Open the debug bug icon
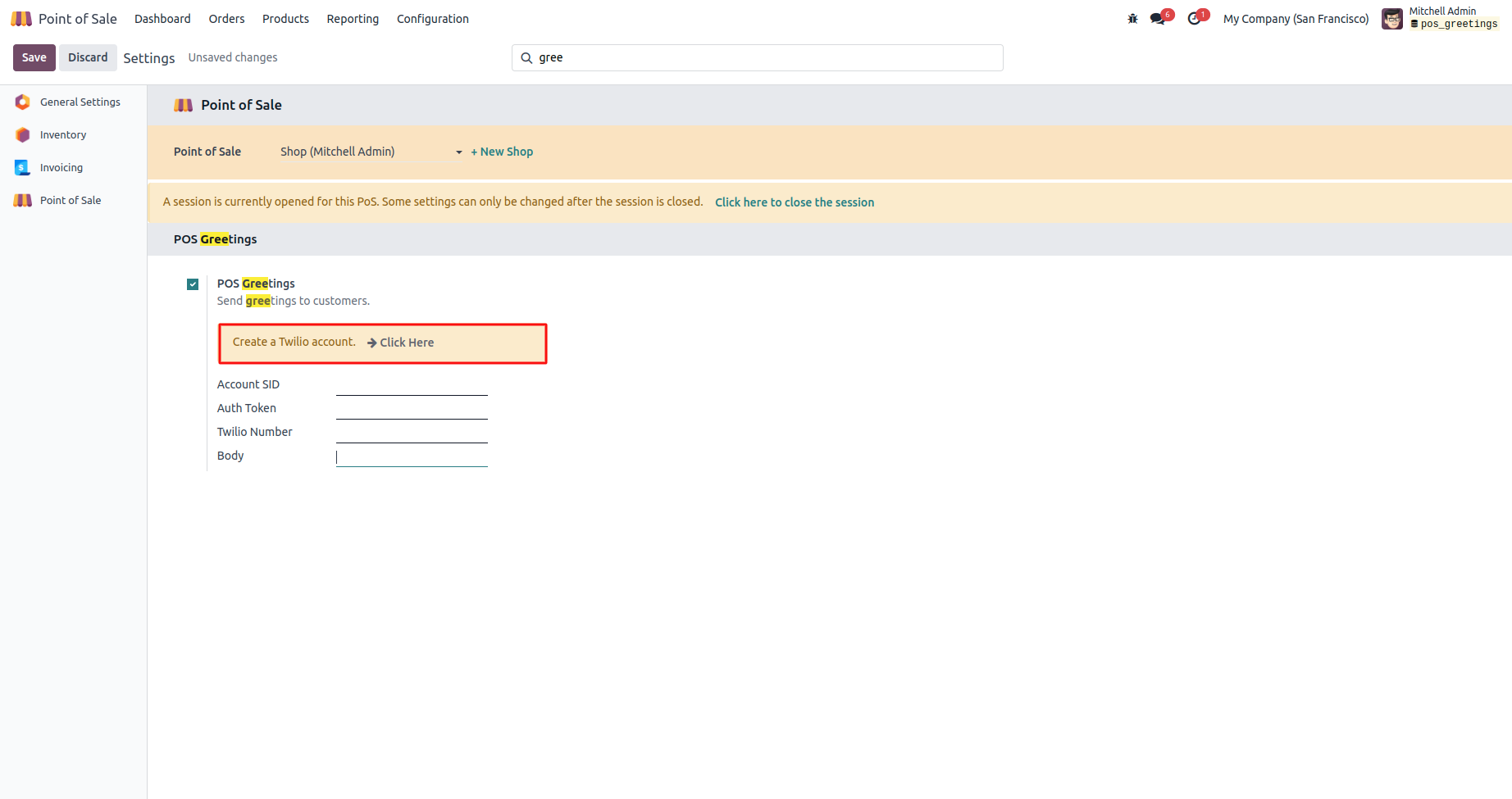The height and width of the screenshot is (799, 1512). (x=1132, y=18)
